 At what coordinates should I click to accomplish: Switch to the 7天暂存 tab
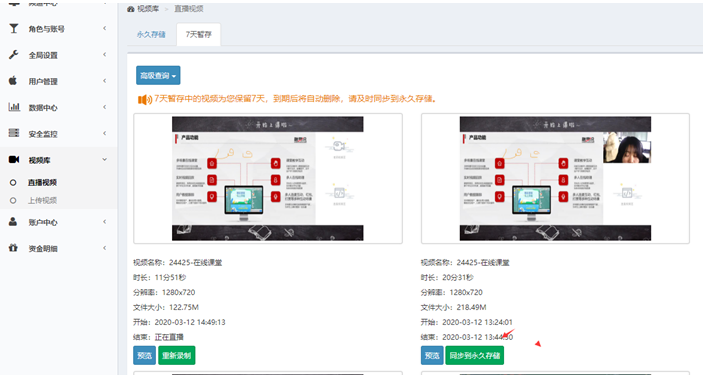click(198, 35)
